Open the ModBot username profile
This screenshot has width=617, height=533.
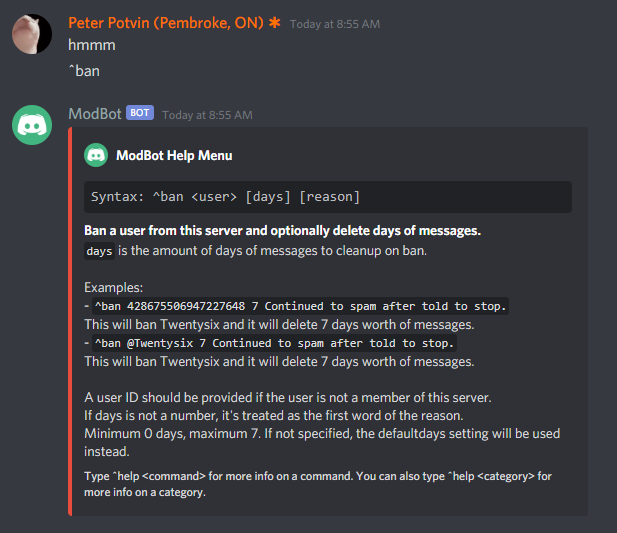[95, 114]
